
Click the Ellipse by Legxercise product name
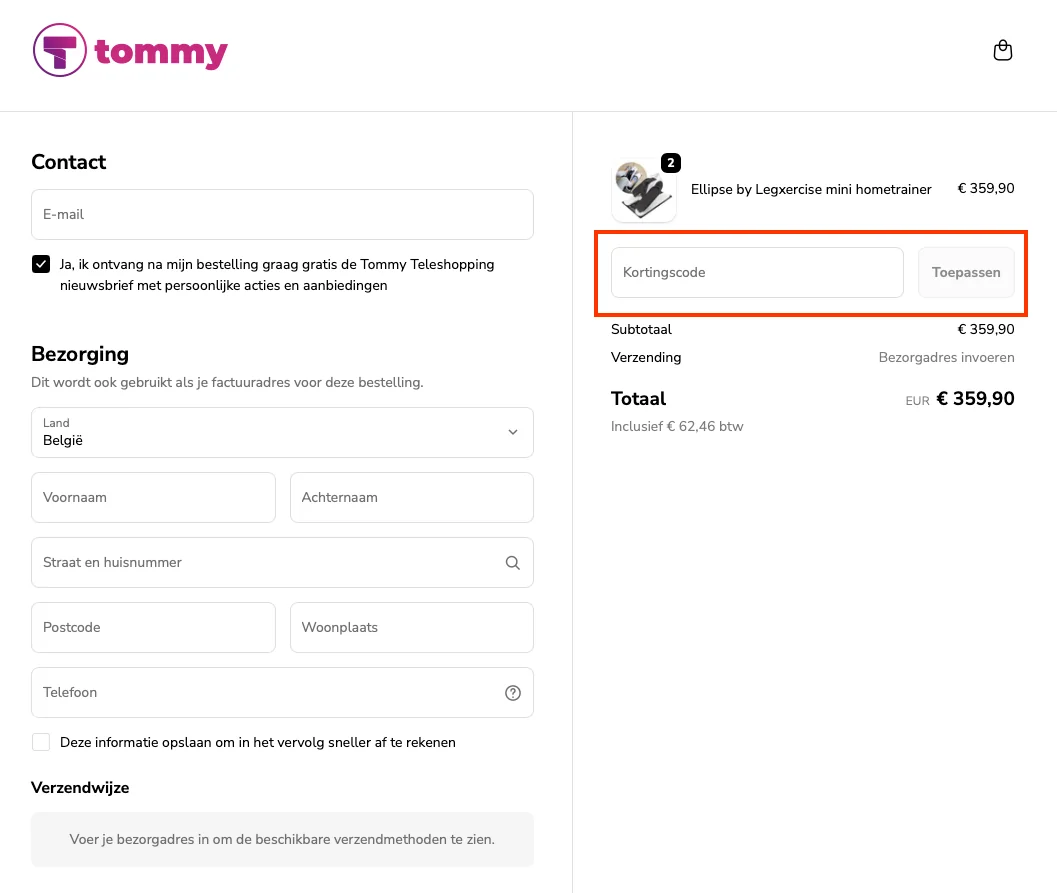(x=810, y=189)
